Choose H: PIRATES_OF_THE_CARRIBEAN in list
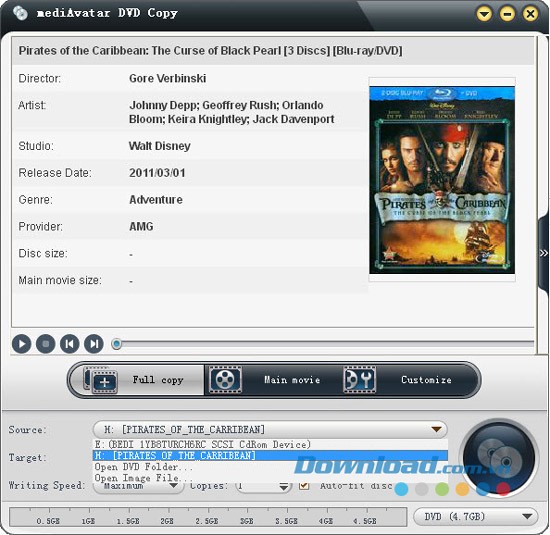This screenshot has width=550, height=535. coord(270,456)
